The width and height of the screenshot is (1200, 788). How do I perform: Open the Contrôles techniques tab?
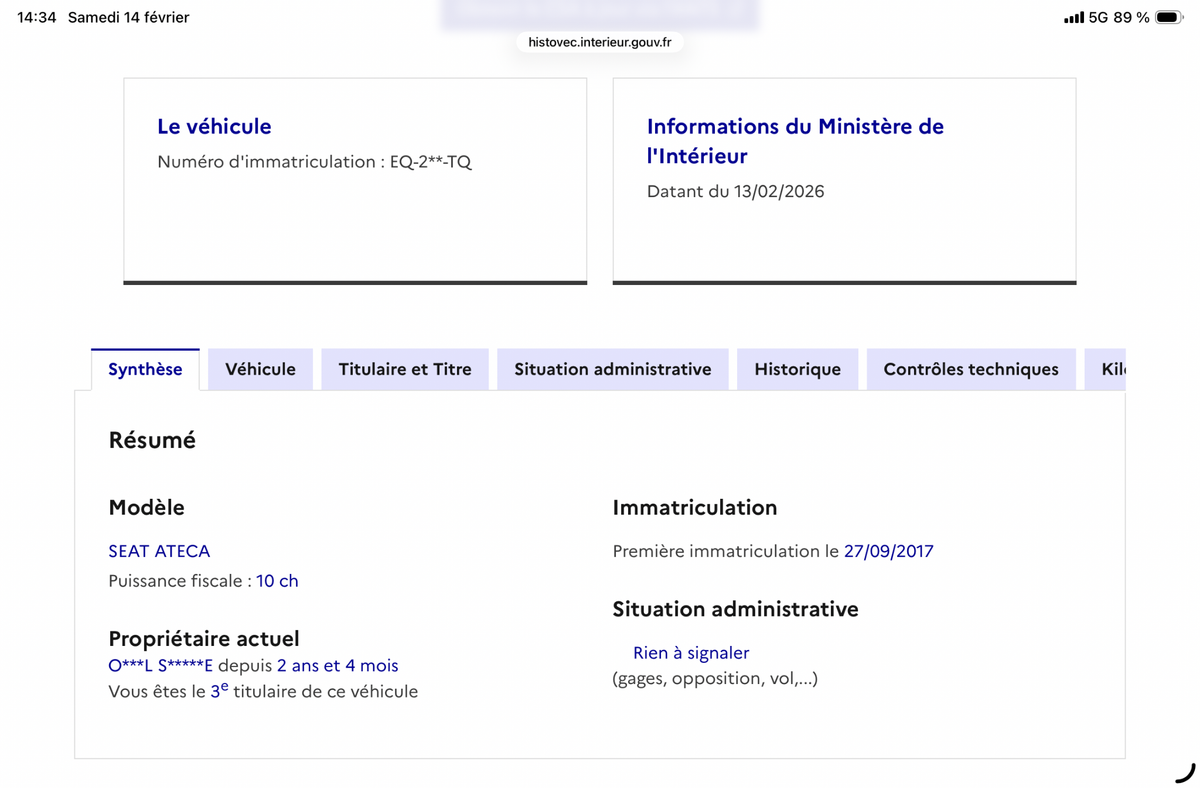[x=970, y=369]
